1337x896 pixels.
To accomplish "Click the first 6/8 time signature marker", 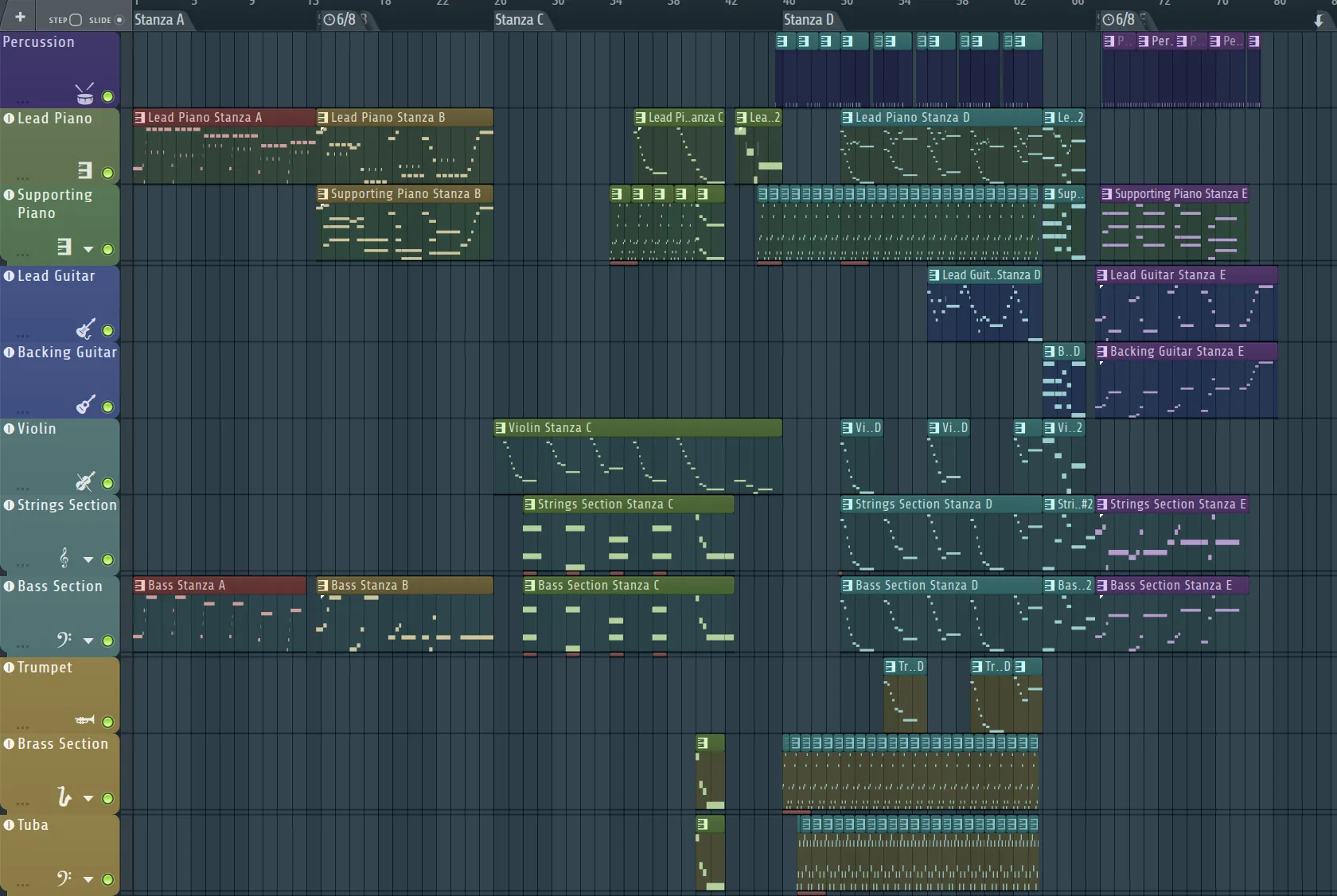I will (340, 20).
